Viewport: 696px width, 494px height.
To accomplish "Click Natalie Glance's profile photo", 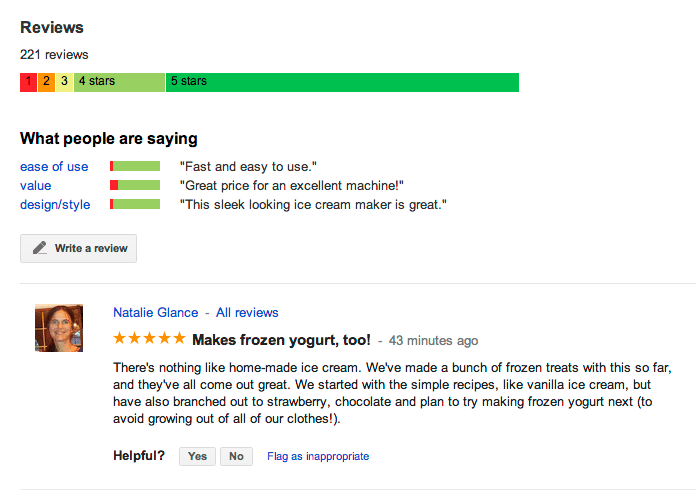I will coord(59,328).
